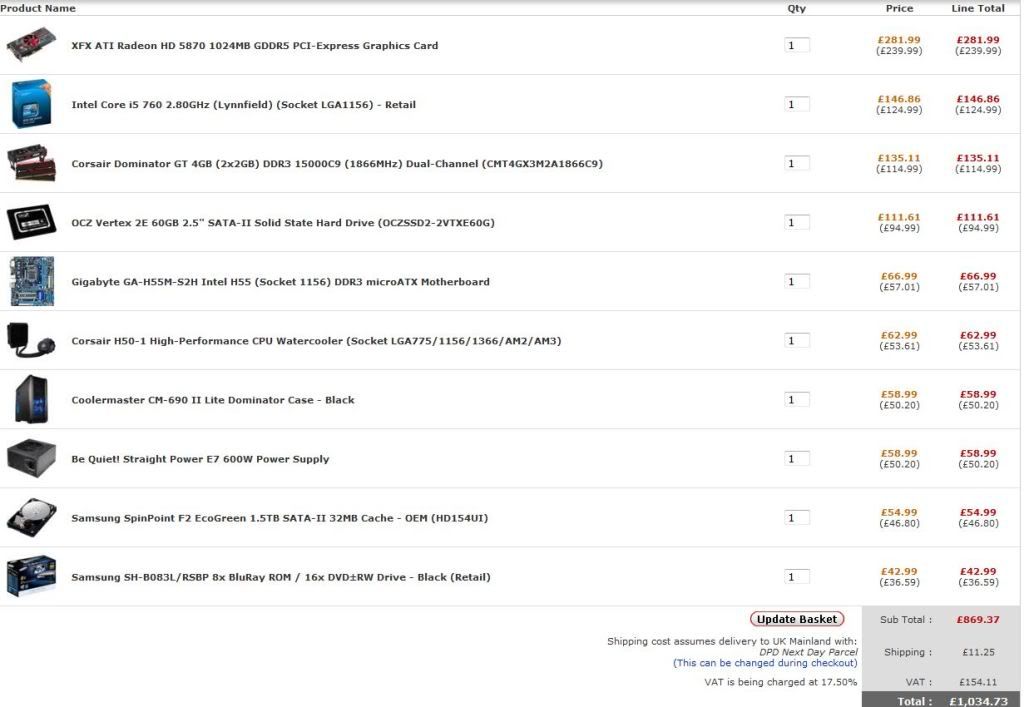
Task: Open the Coolermaster CM-690 case image
Action: pos(31,399)
